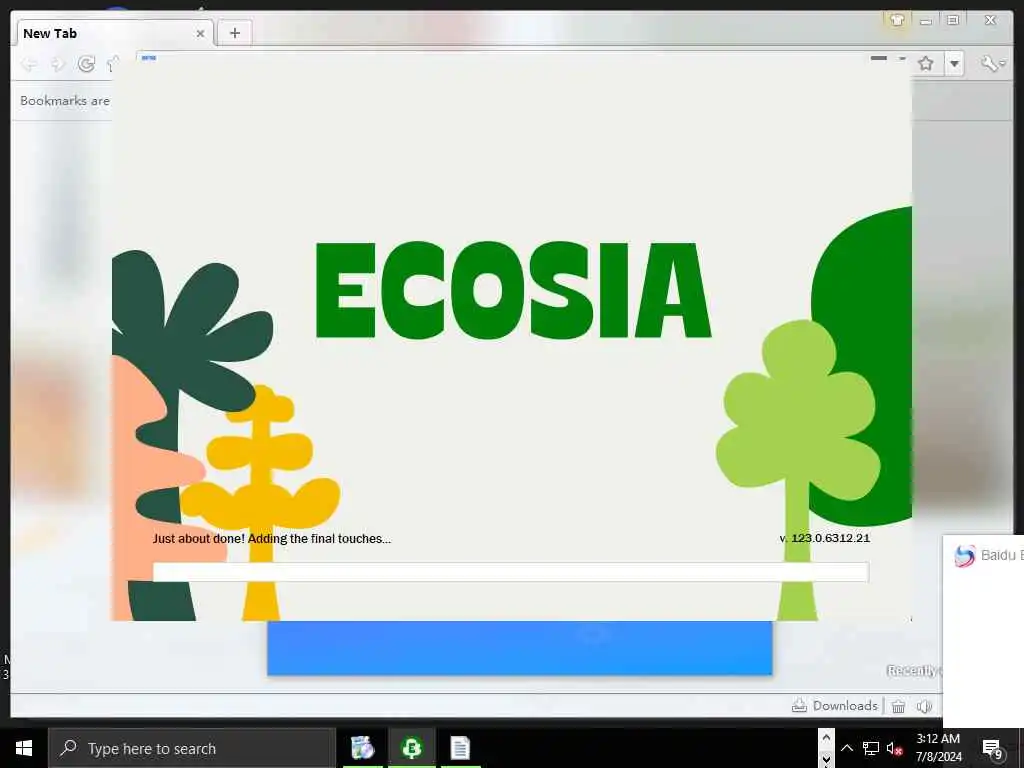Click the browser Forward arrow
Image resolution: width=1024 pixels, height=768 pixels.
[58, 64]
